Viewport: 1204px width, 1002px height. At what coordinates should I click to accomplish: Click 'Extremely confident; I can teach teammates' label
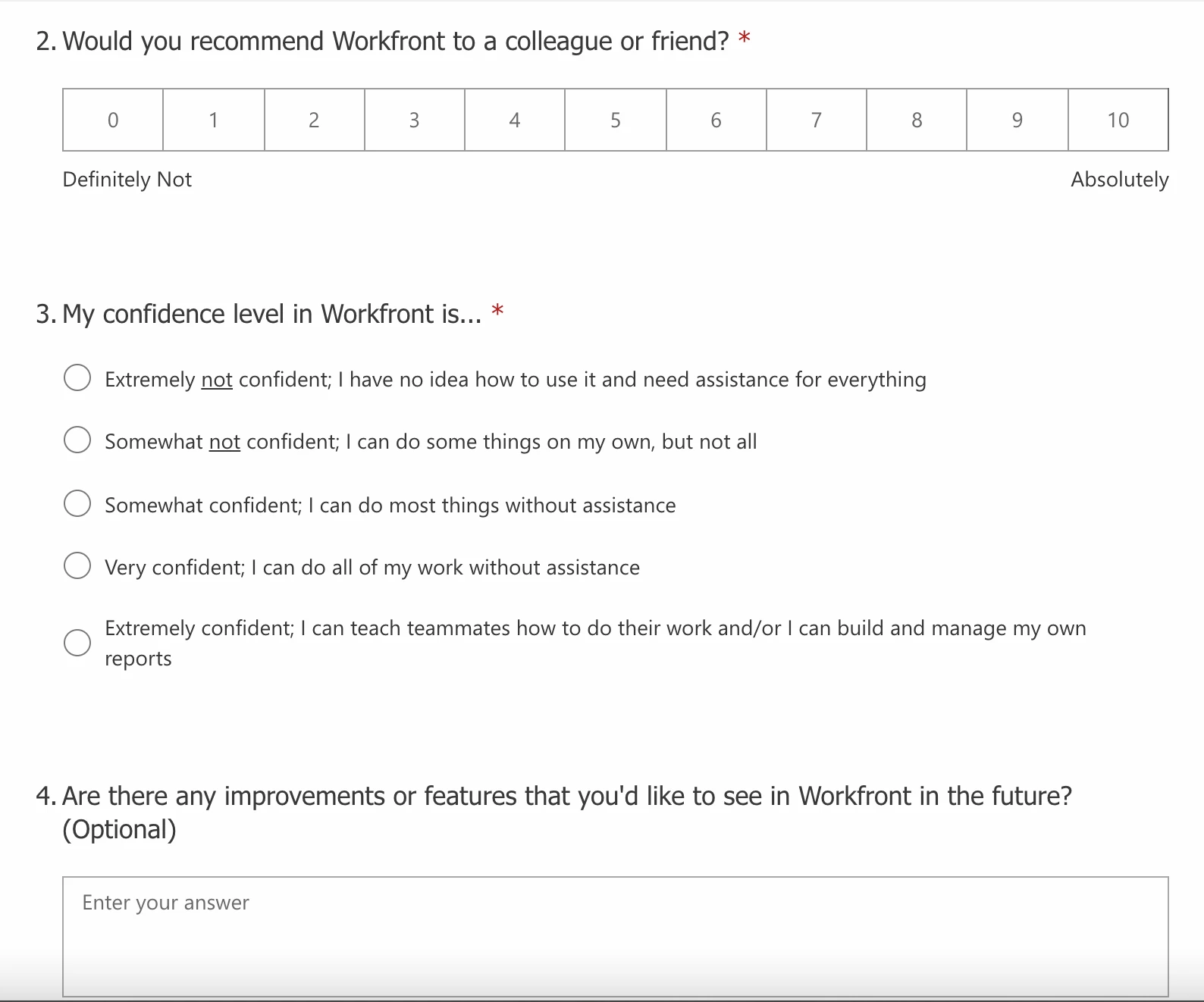[595, 643]
